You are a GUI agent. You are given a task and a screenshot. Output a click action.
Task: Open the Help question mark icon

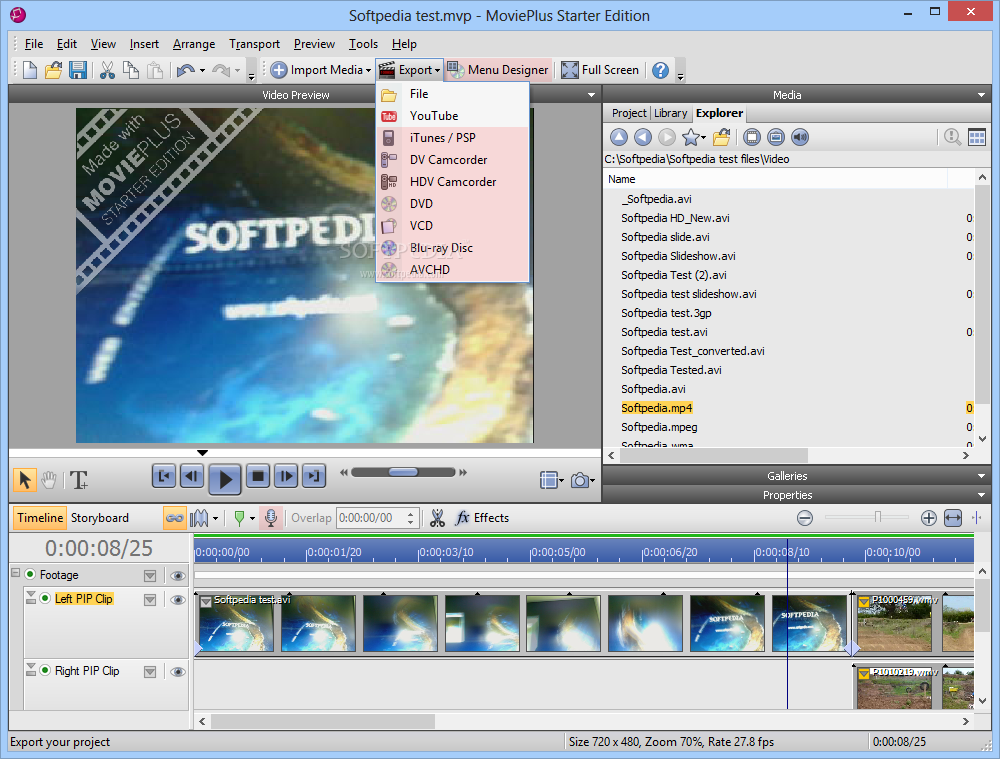(x=661, y=70)
